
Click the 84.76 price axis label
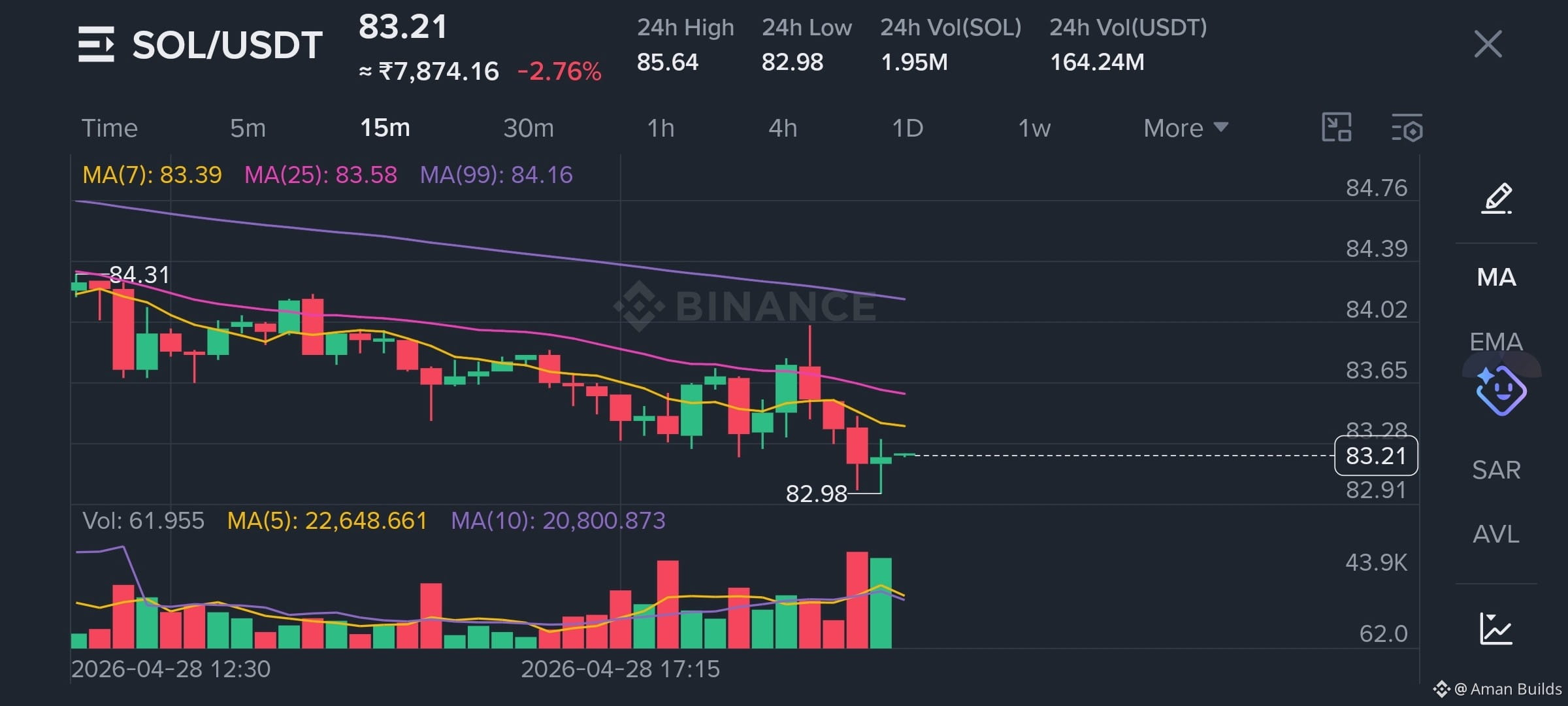[1376, 188]
